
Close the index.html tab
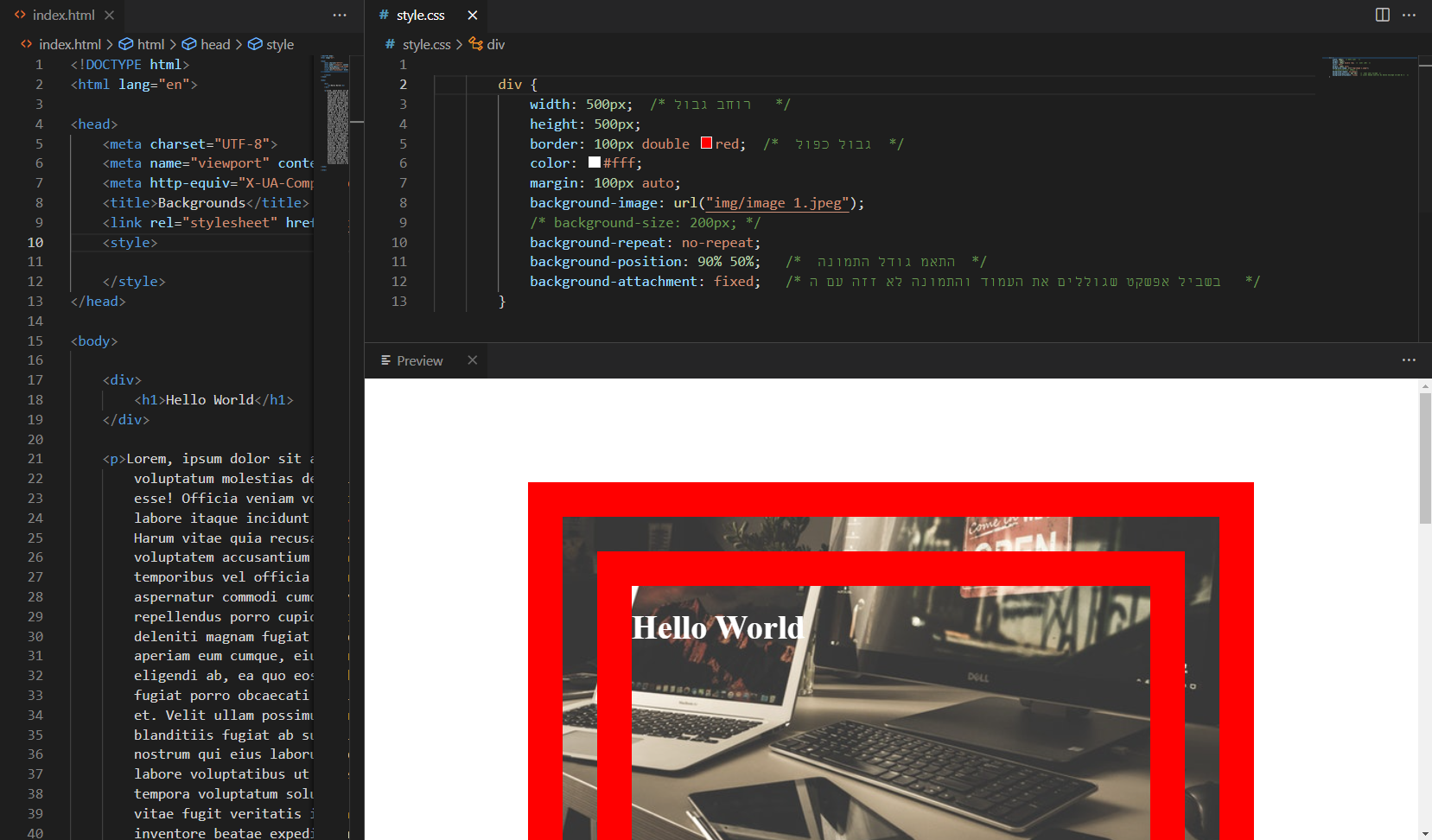click(x=109, y=15)
